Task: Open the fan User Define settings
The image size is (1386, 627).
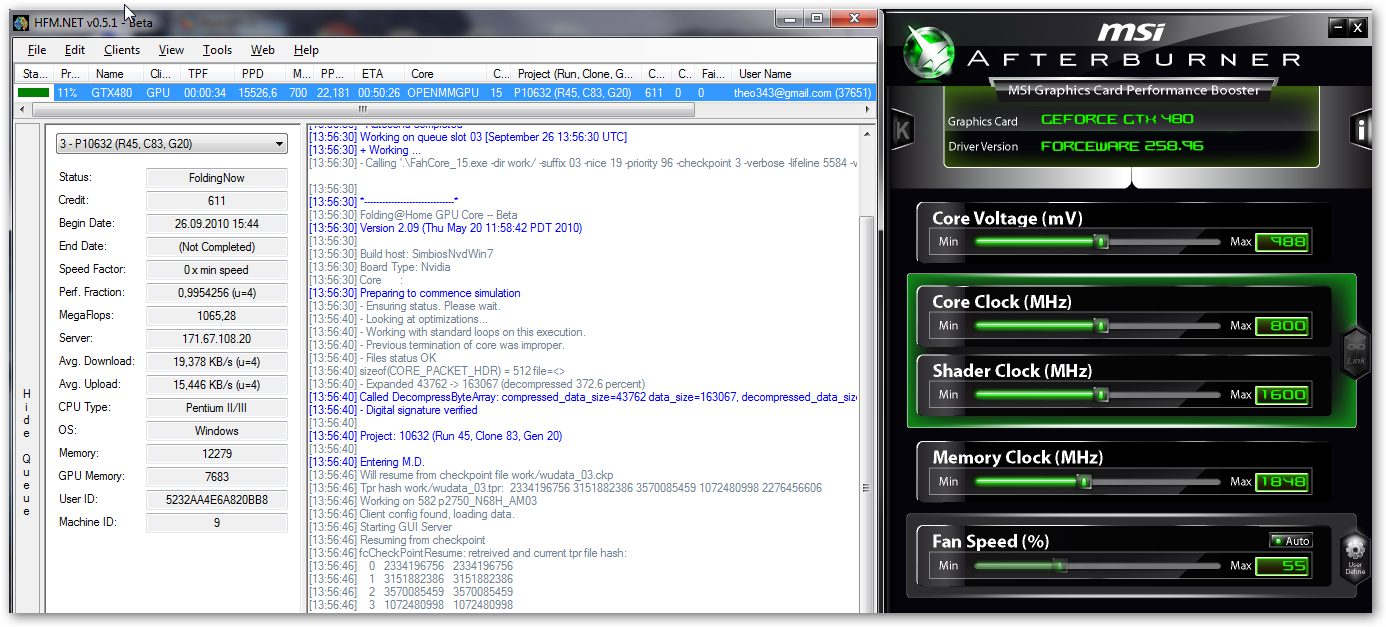Action: click(1354, 555)
